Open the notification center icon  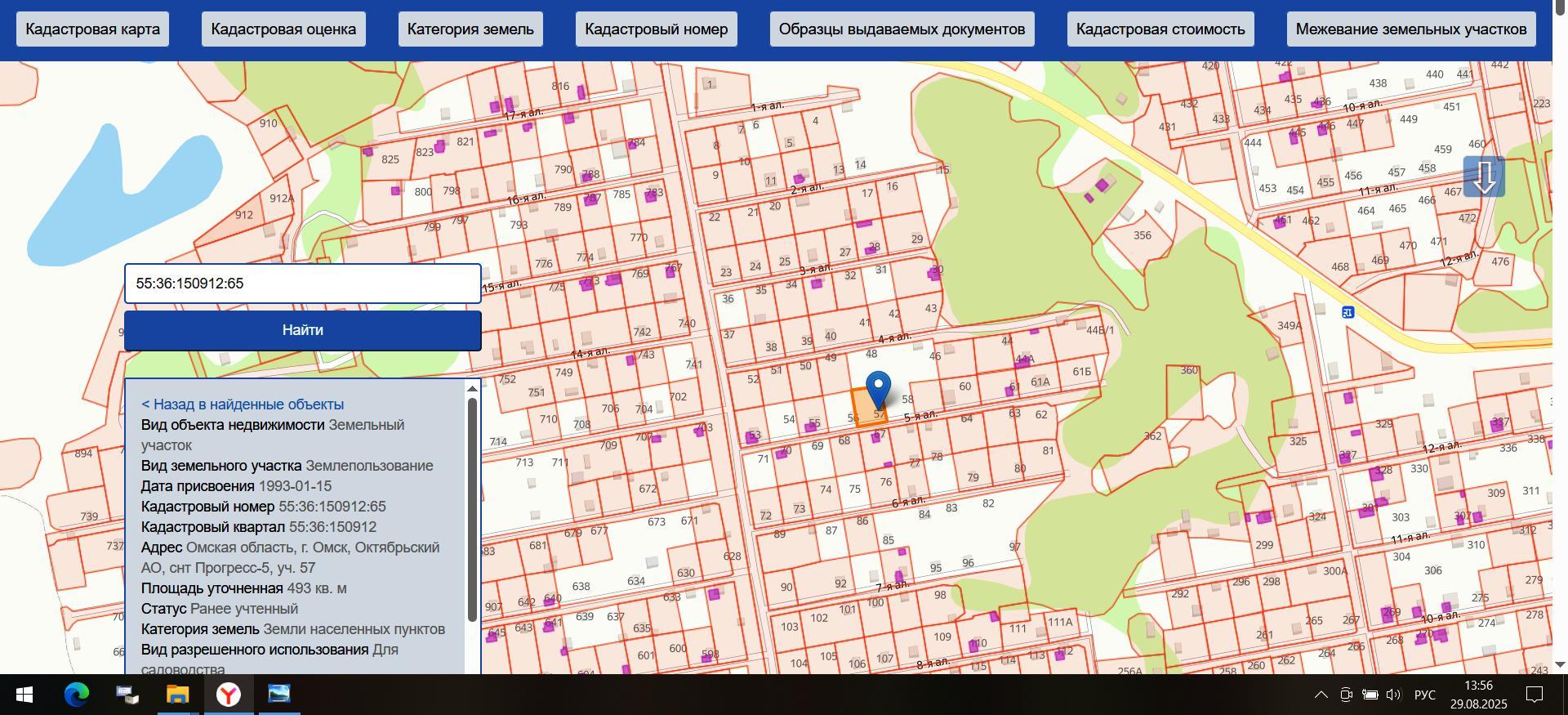click(1535, 695)
